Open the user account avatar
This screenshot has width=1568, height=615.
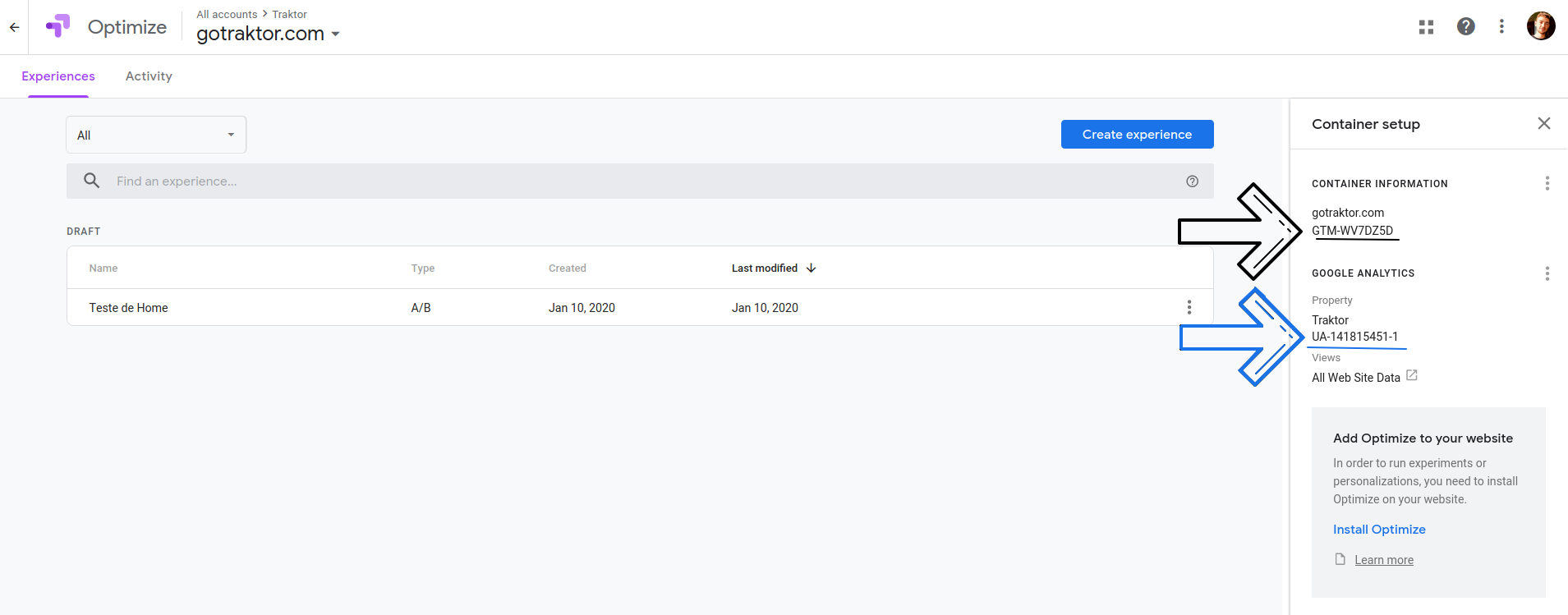[1541, 26]
